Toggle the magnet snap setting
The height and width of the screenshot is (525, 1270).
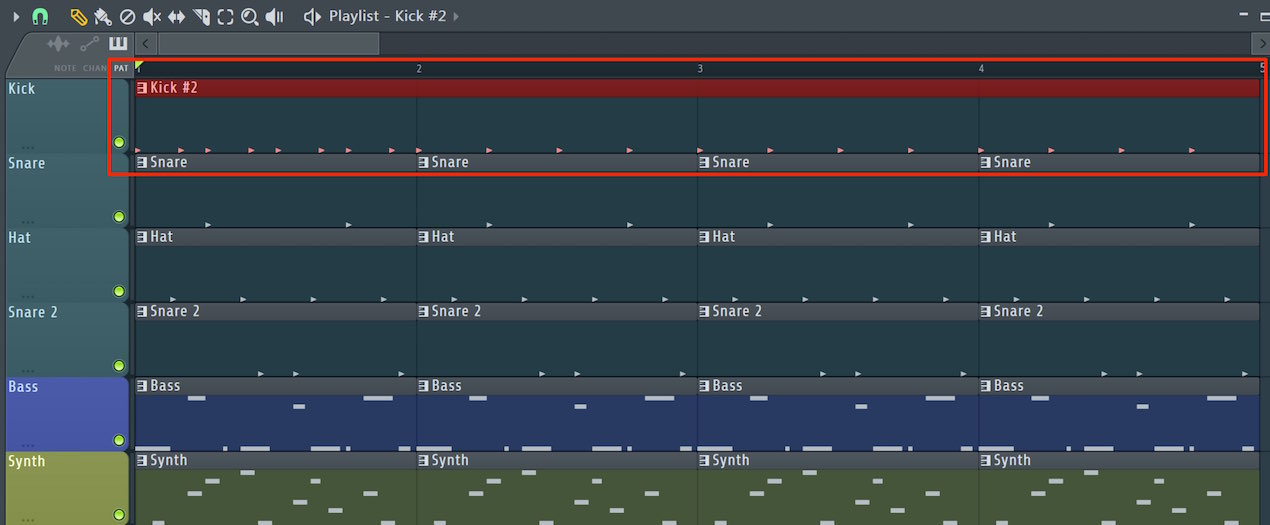coord(40,16)
